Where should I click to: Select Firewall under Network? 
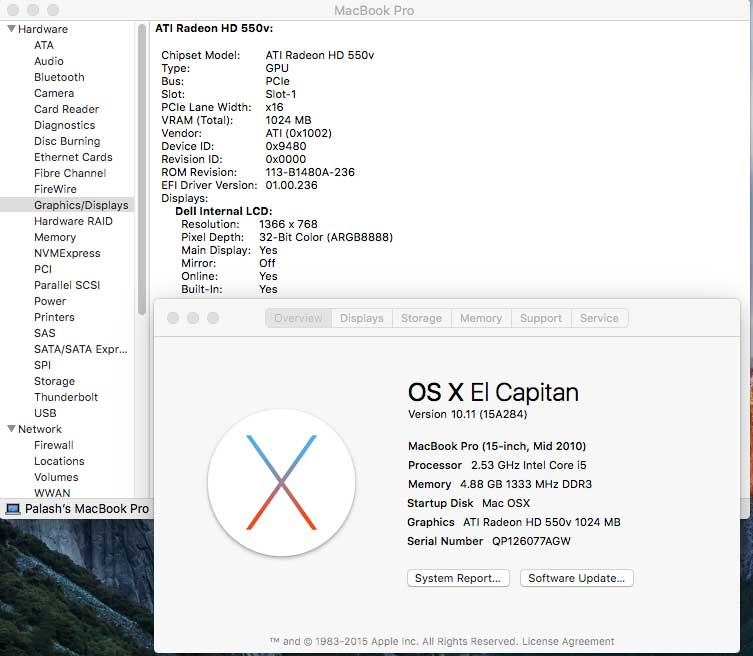[x=54, y=445]
